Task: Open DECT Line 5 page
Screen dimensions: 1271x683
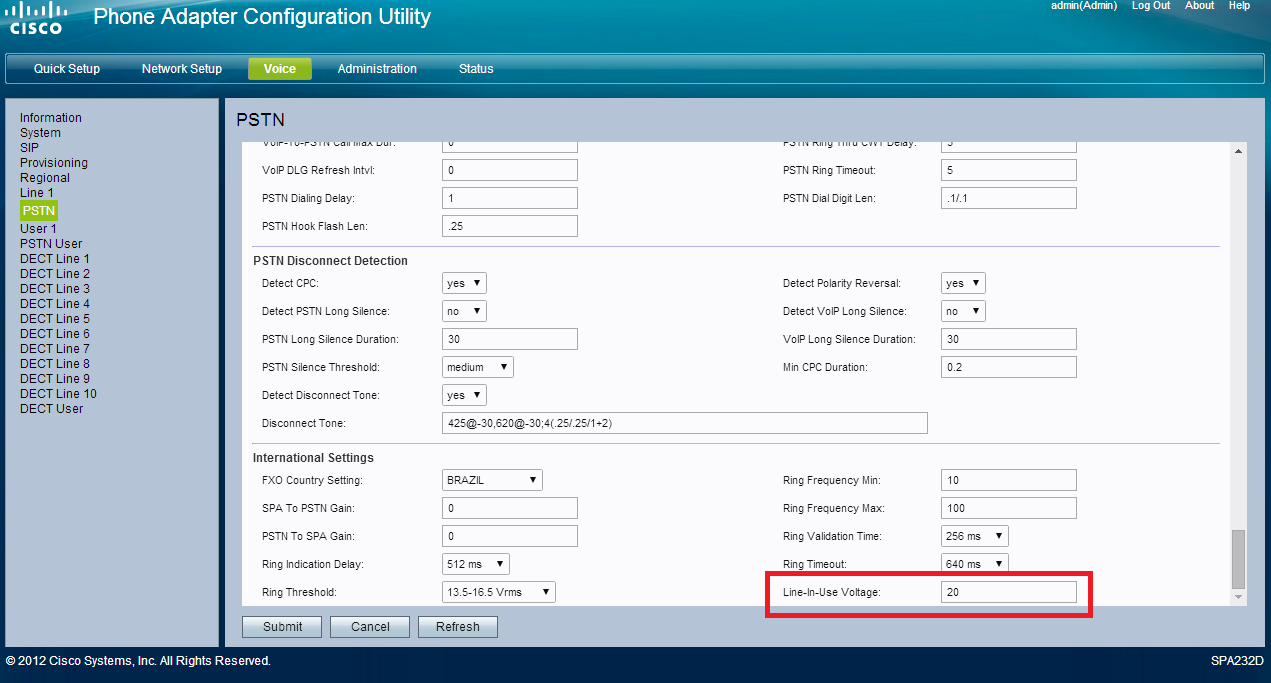Action: click(55, 319)
